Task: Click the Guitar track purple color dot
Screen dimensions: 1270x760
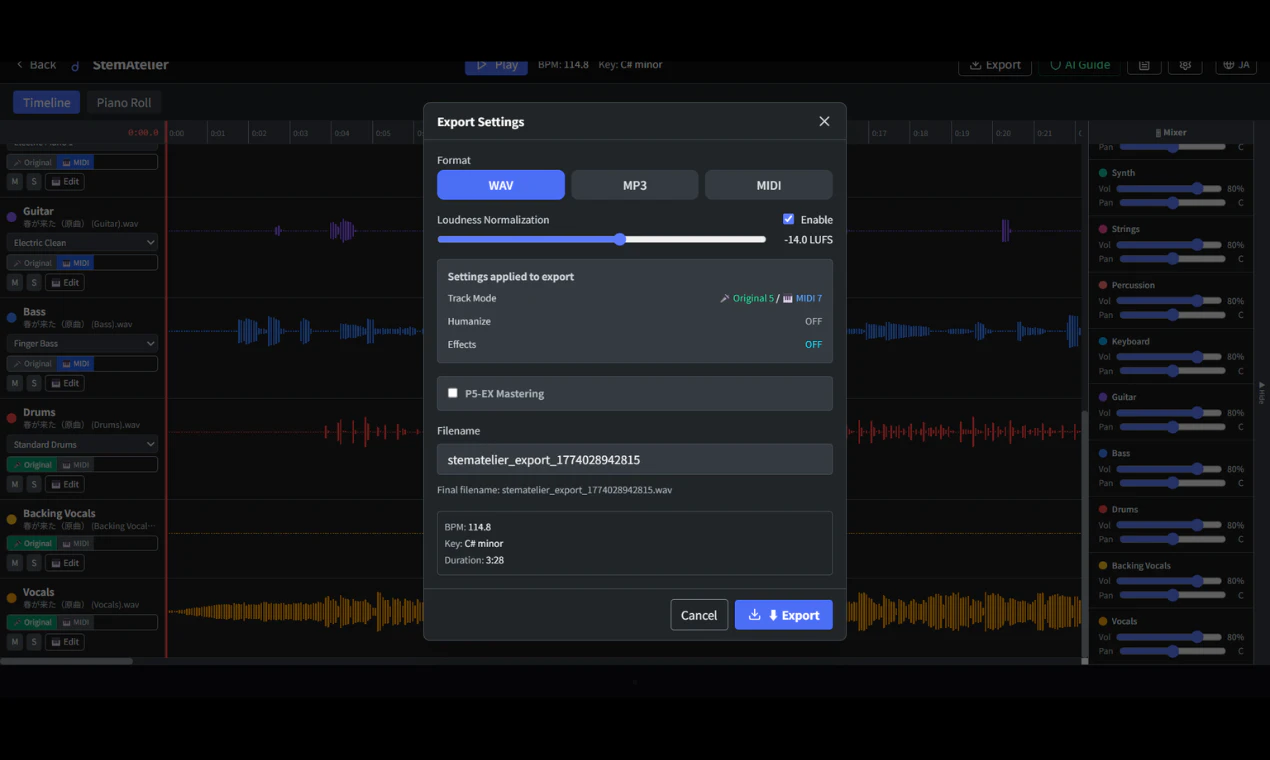Action: 12,216
